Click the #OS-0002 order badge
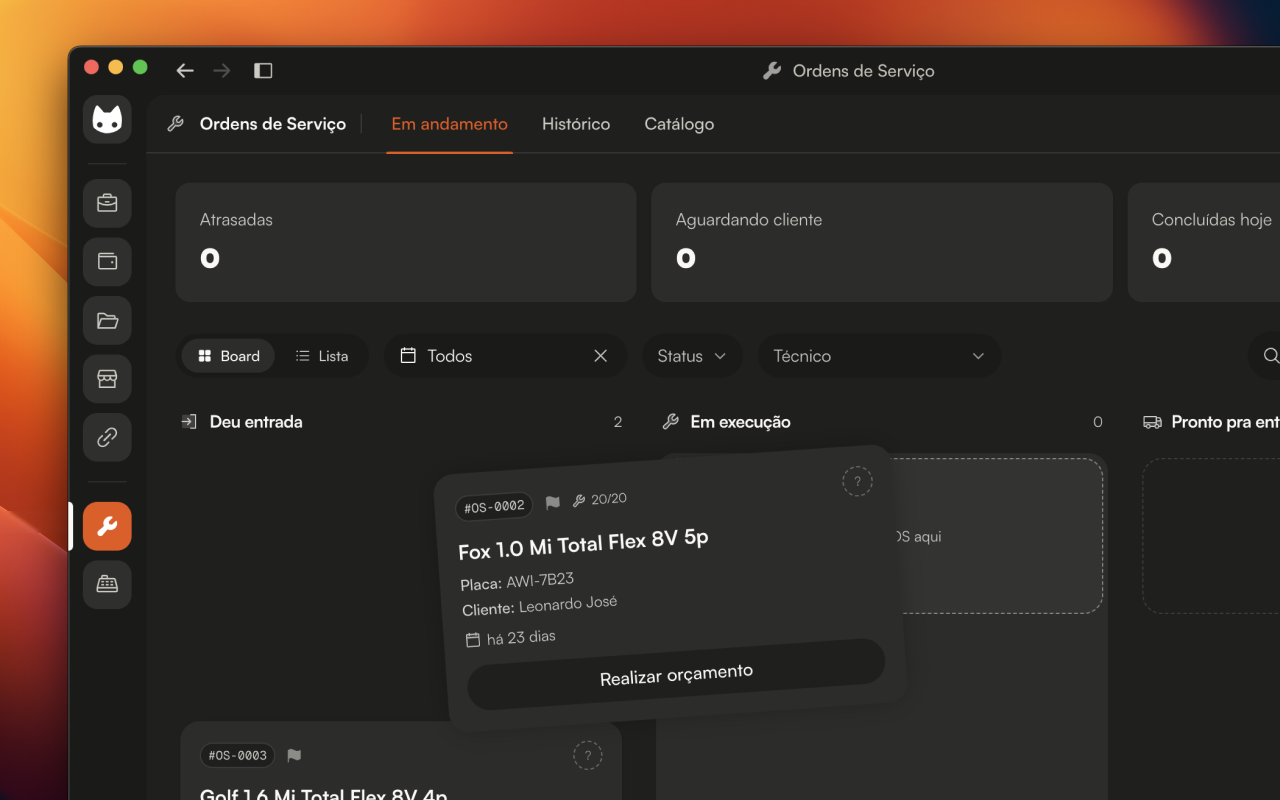1280x800 pixels. pos(494,507)
